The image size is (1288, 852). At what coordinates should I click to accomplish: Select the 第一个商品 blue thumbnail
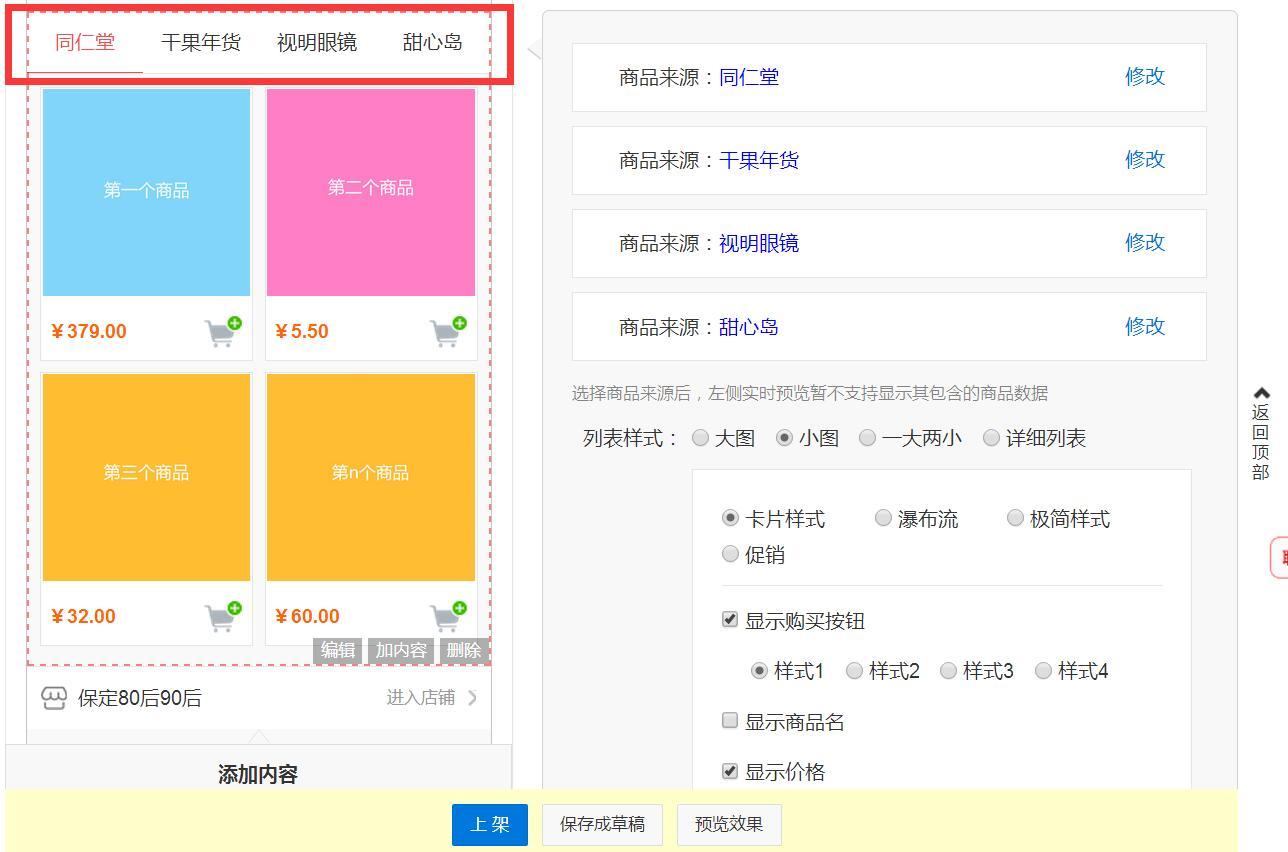(x=146, y=192)
